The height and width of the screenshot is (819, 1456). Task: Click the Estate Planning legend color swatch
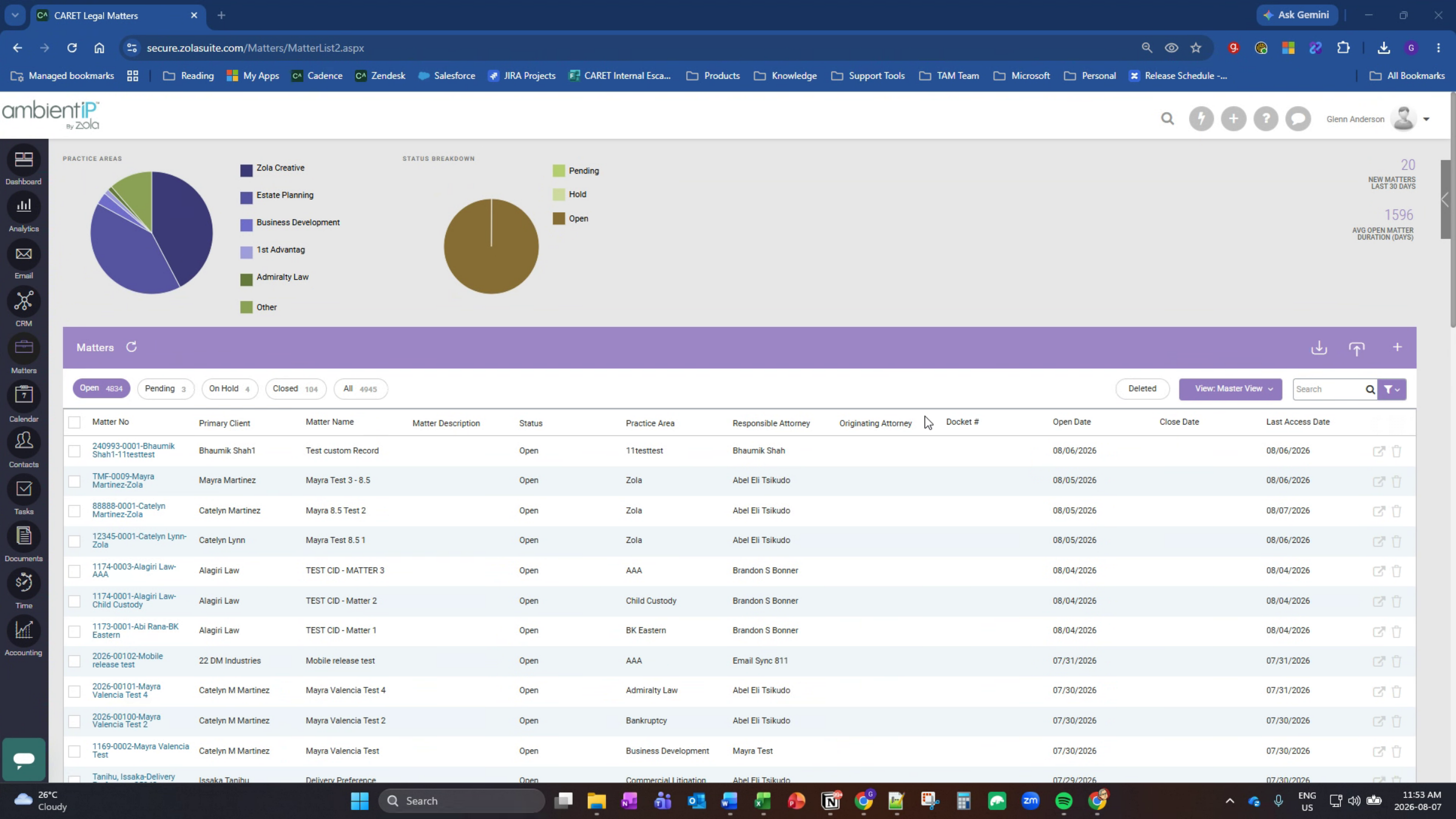tap(246, 198)
